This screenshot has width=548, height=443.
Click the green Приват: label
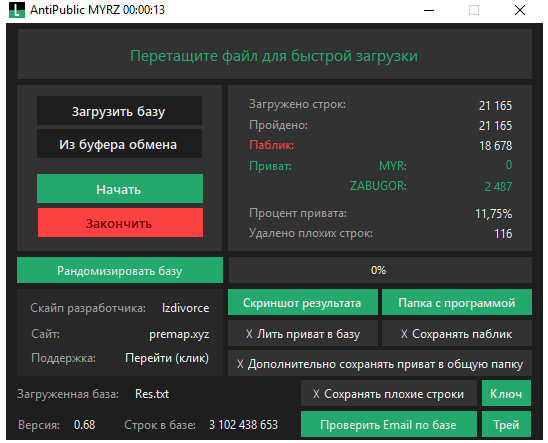pos(271,166)
